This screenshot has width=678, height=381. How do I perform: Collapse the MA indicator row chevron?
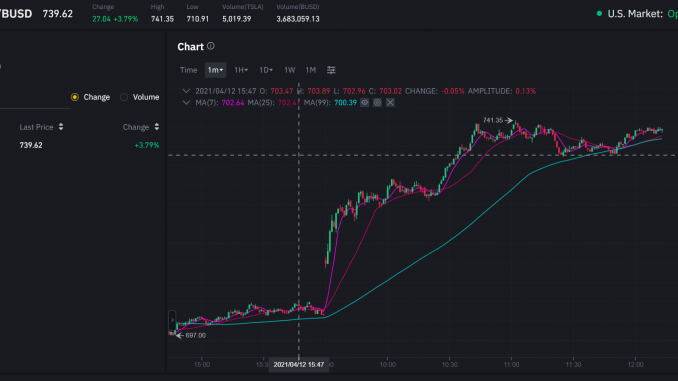186,102
